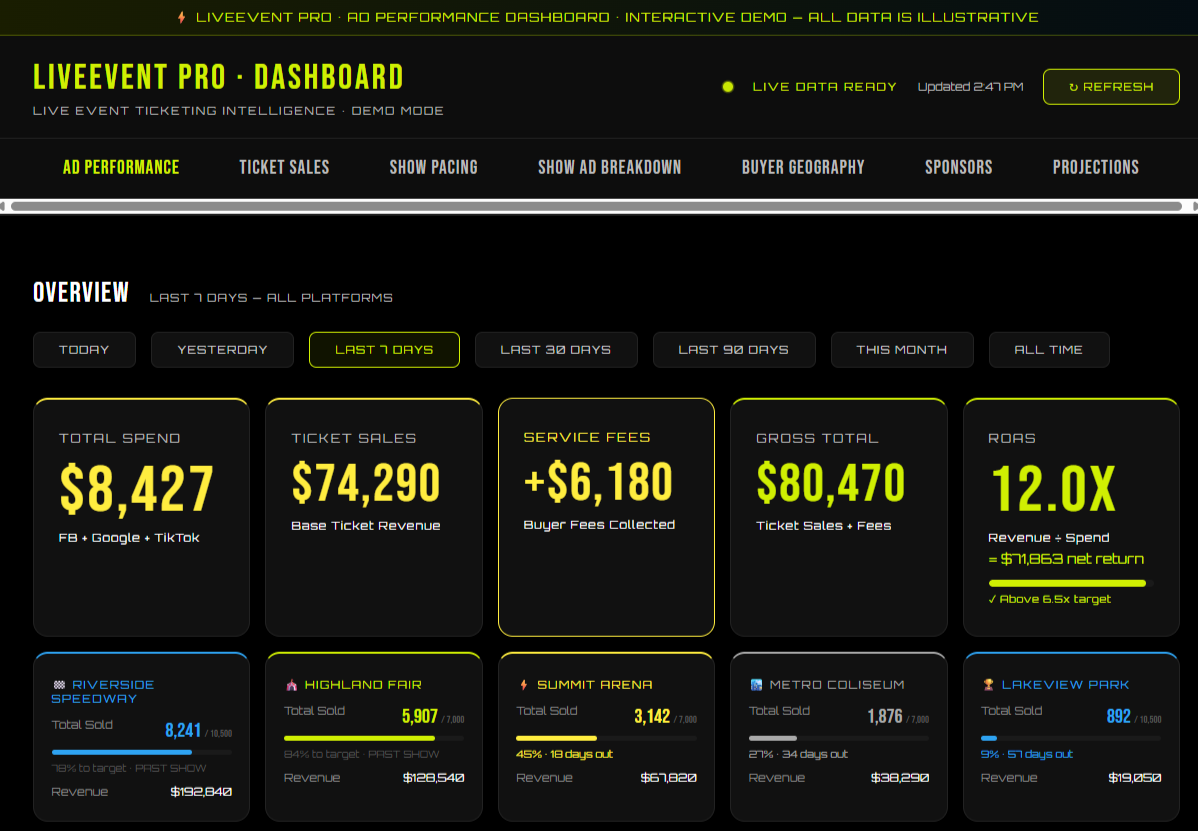Click the 8,241 total sold value
Image resolution: width=1198 pixels, height=831 pixels.
[x=183, y=730]
